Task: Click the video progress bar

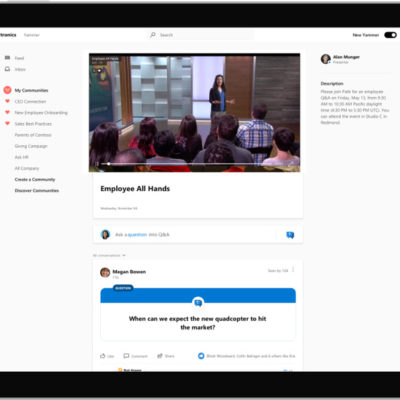Action: [193, 164]
